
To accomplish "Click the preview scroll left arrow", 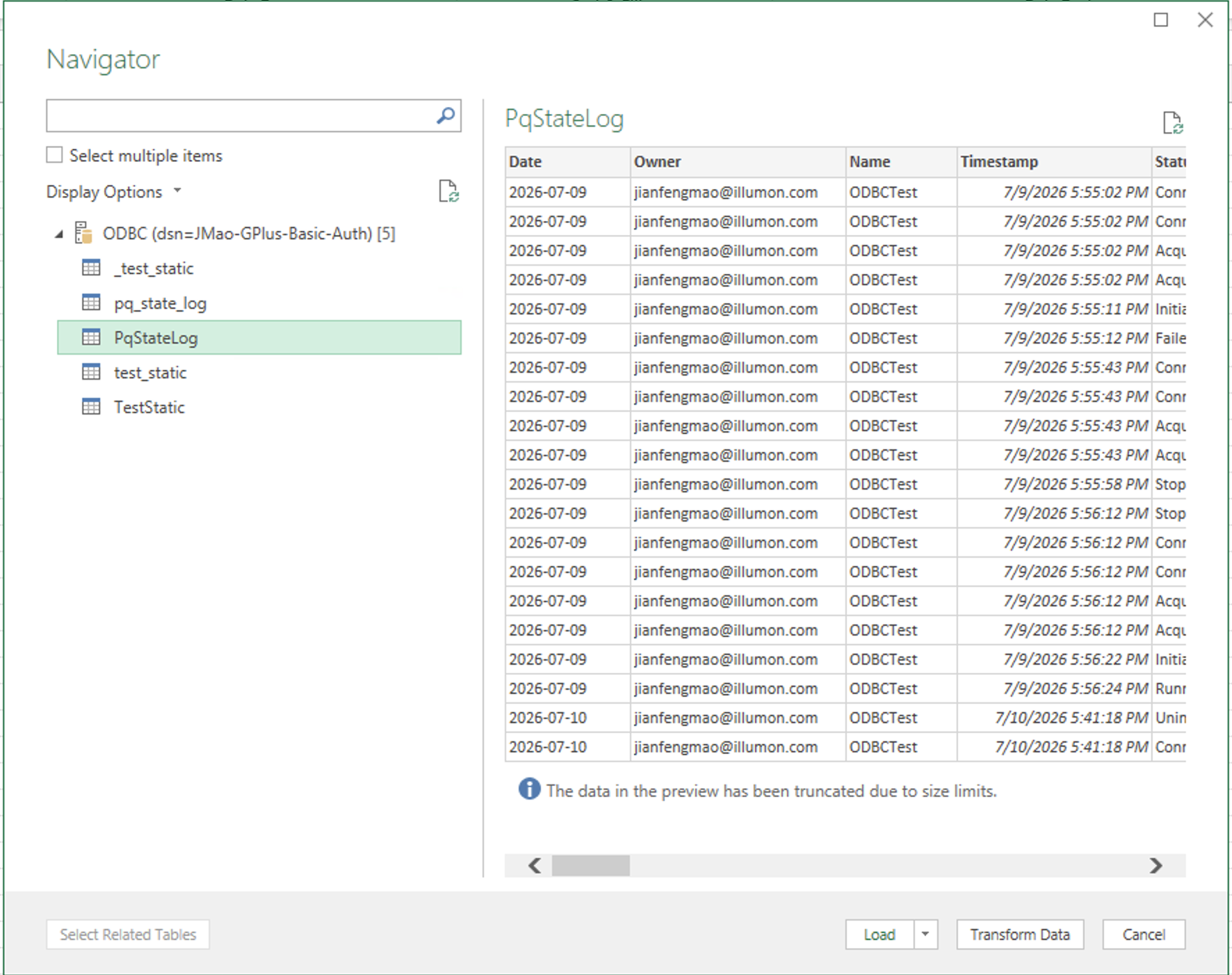I will [x=535, y=866].
